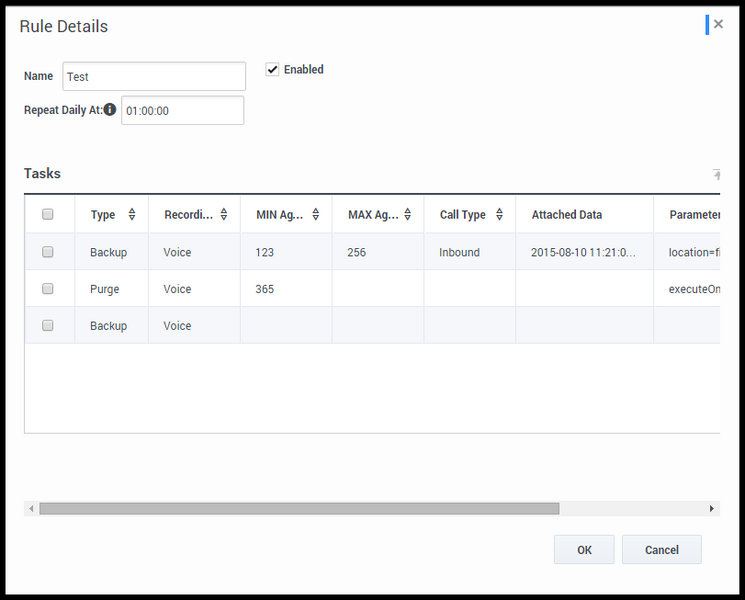745x600 pixels.
Task: Click the Type column sort arrows
Action: pos(132,214)
